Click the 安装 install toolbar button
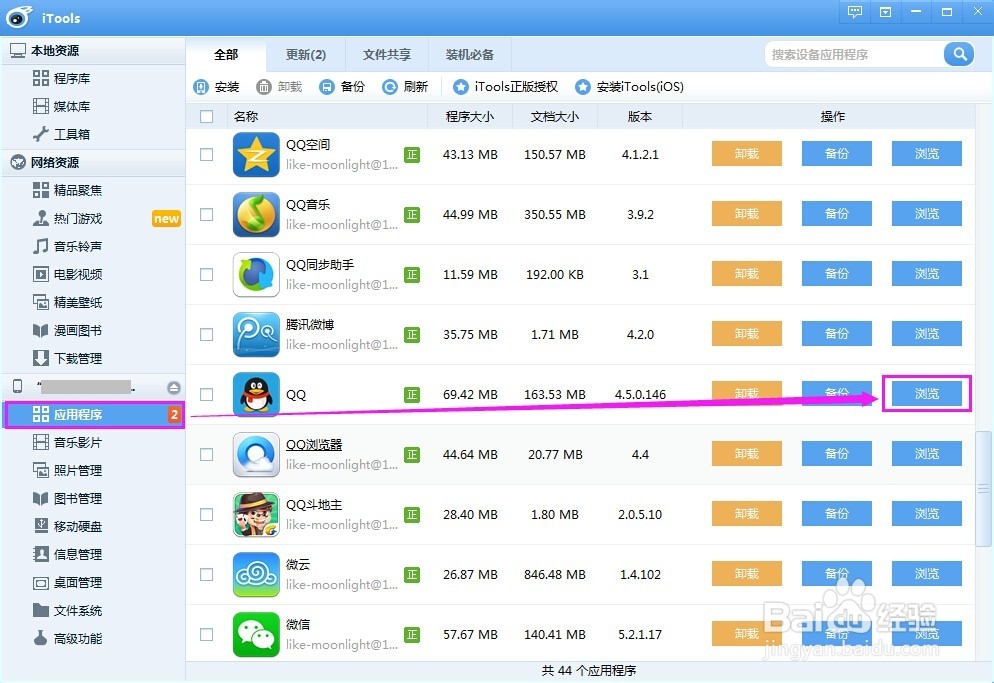The height and width of the screenshot is (683, 994). point(216,87)
